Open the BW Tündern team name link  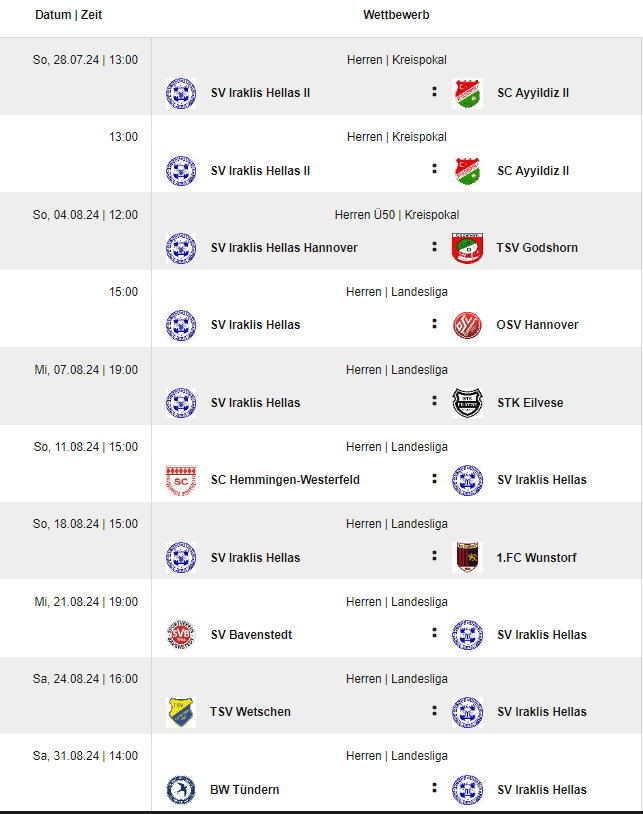245,790
